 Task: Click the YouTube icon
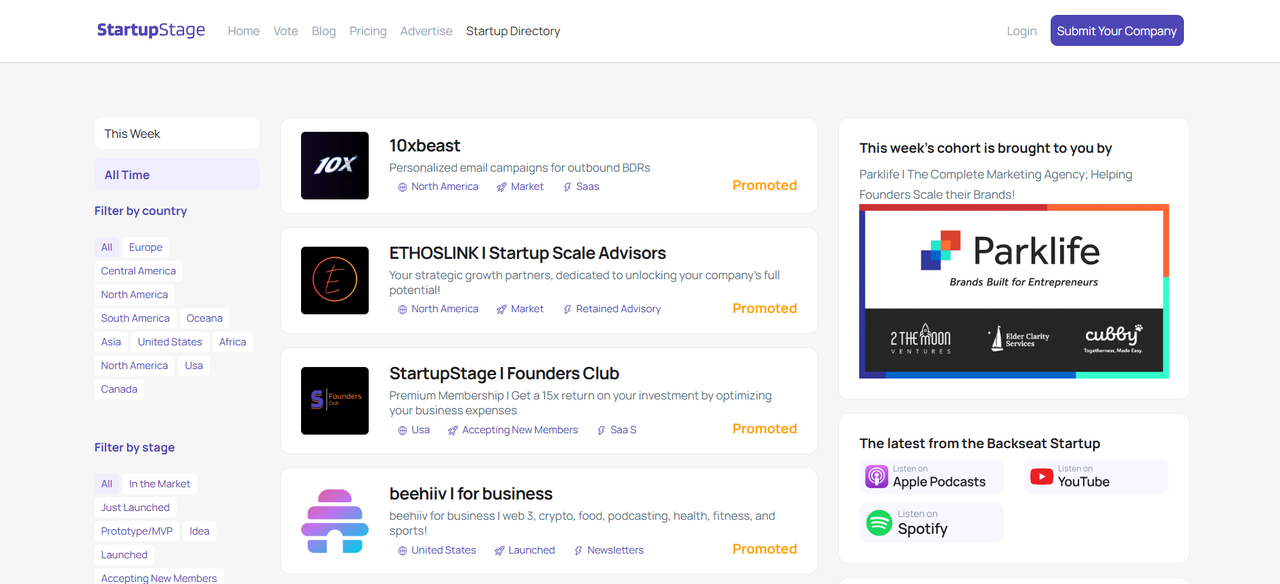point(1042,477)
